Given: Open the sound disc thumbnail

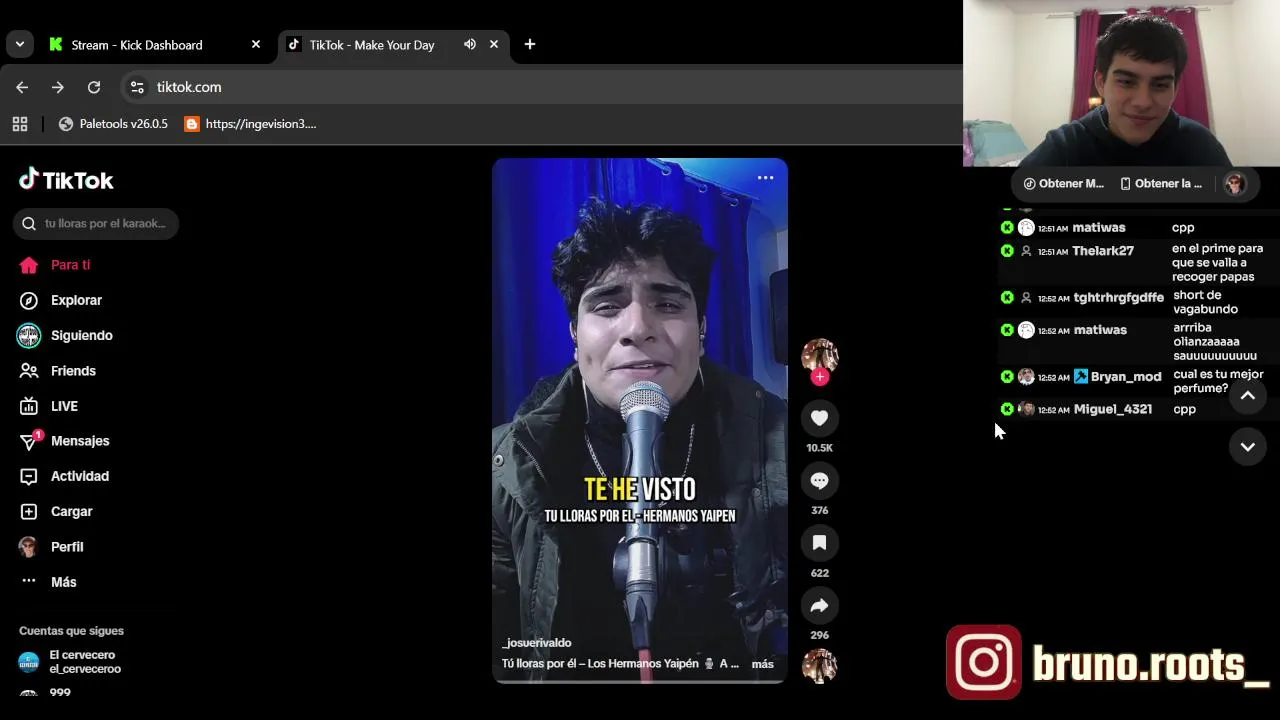Looking at the screenshot, I should click(819, 666).
